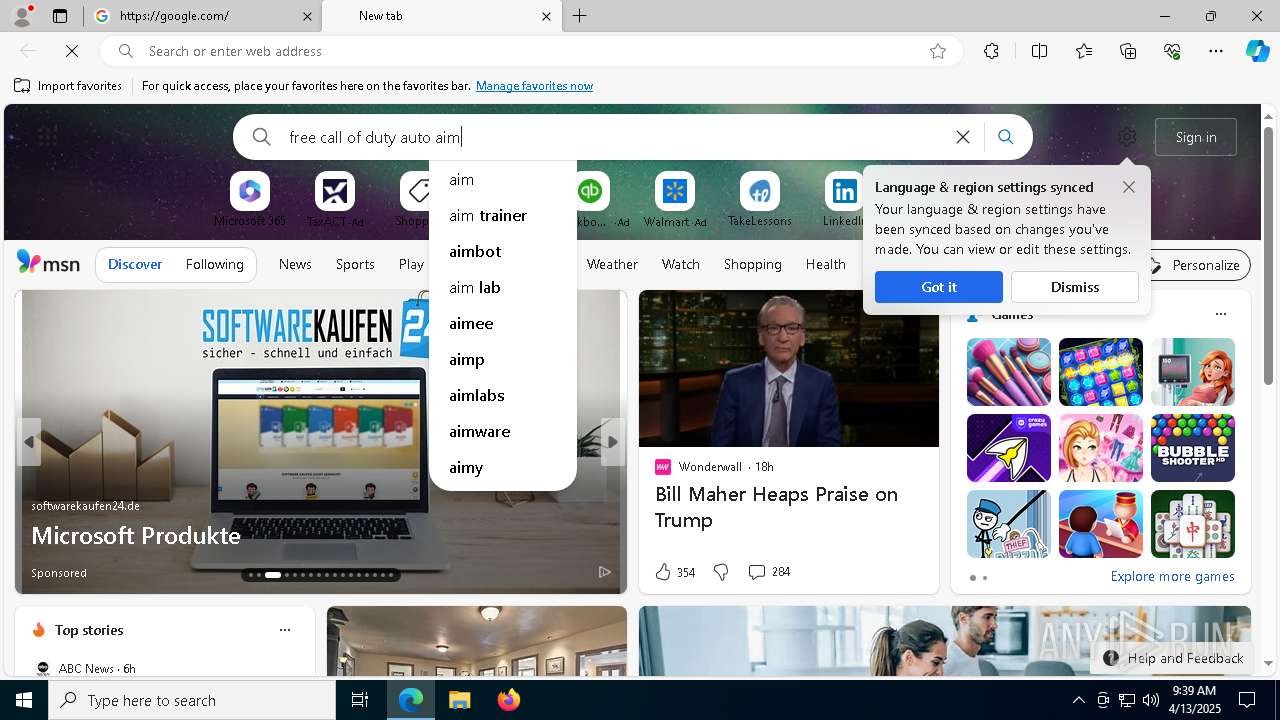Open Watch menu item
The width and height of the screenshot is (1280, 720).
(681, 264)
